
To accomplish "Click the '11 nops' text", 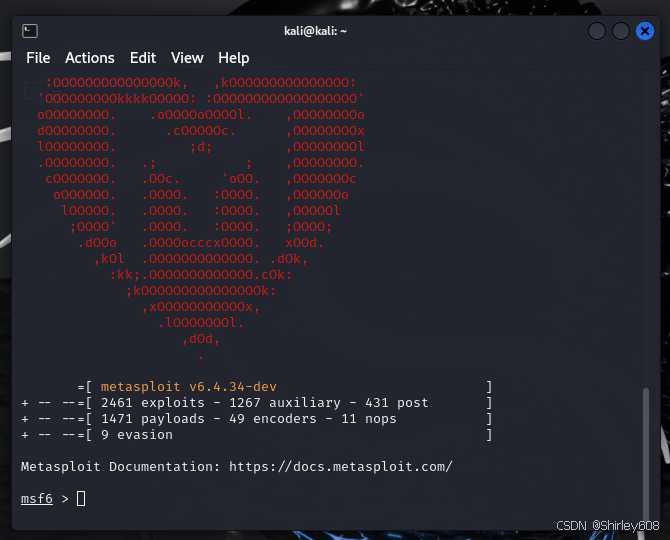I will click(369, 419).
